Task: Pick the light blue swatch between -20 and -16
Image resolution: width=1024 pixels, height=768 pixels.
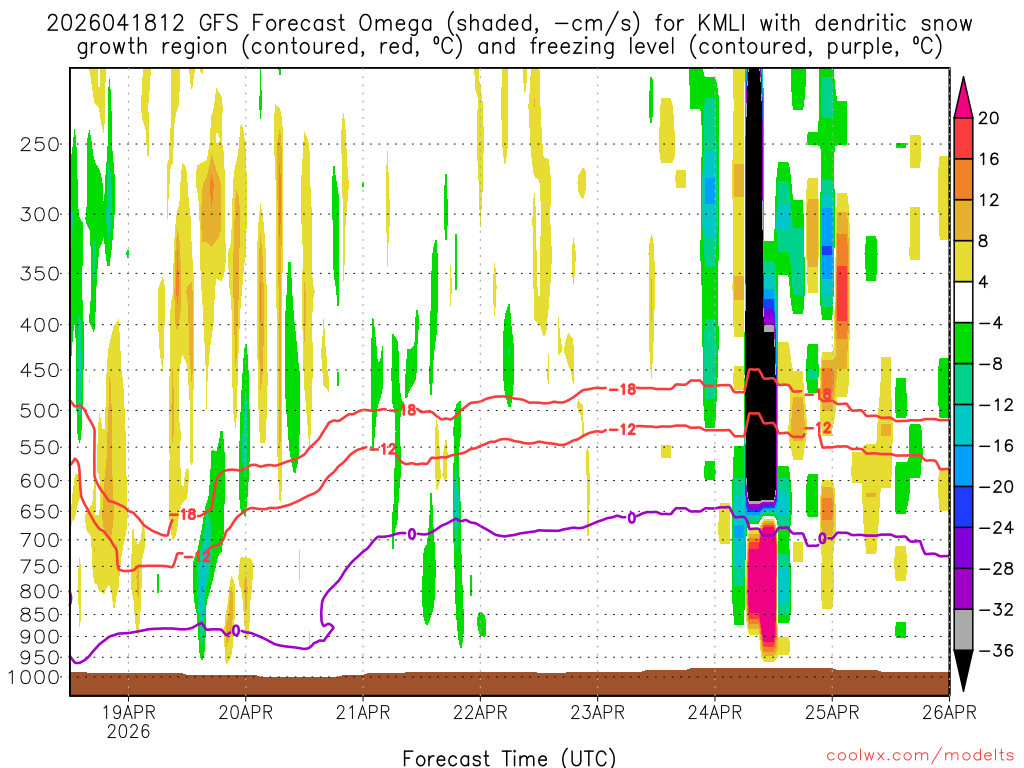Action: coord(963,466)
